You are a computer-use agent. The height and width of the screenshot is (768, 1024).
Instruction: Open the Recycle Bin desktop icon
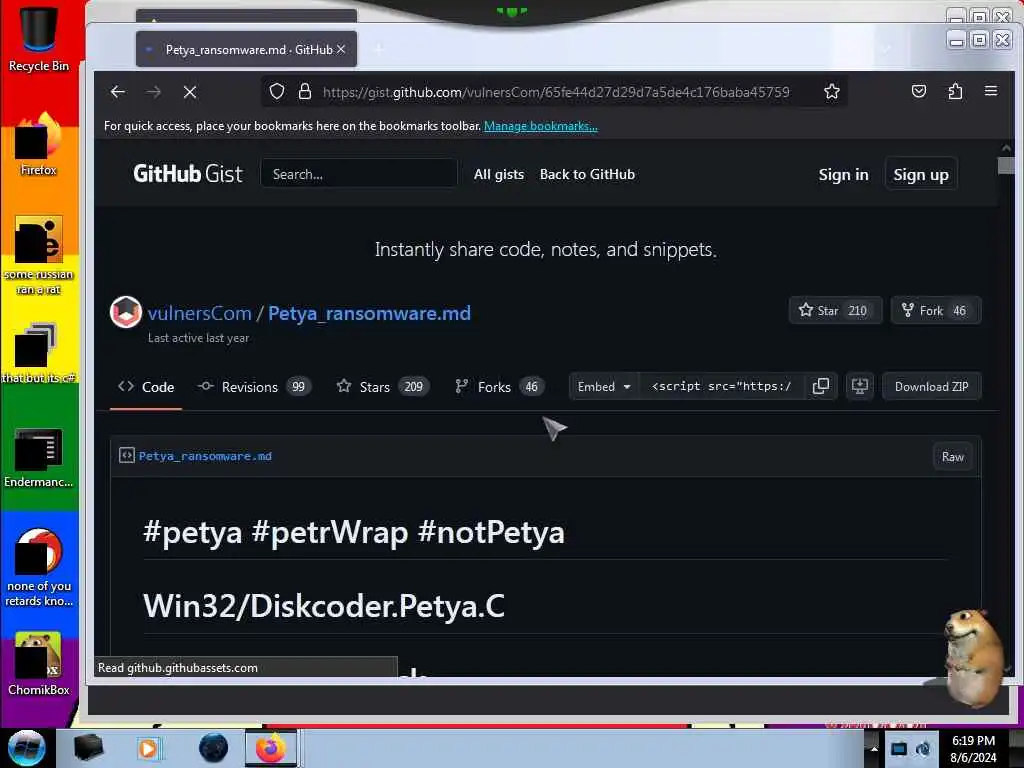click(x=39, y=37)
